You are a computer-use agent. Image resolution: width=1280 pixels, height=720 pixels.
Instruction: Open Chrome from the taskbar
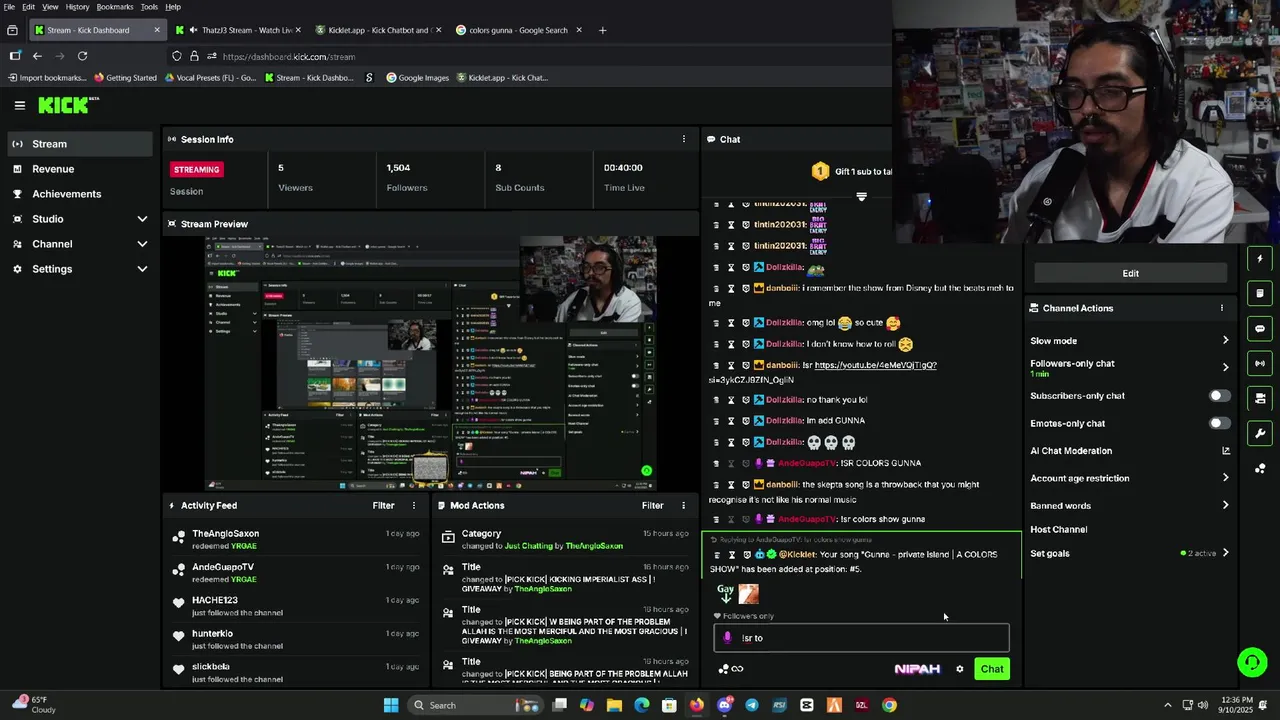click(889, 705)
